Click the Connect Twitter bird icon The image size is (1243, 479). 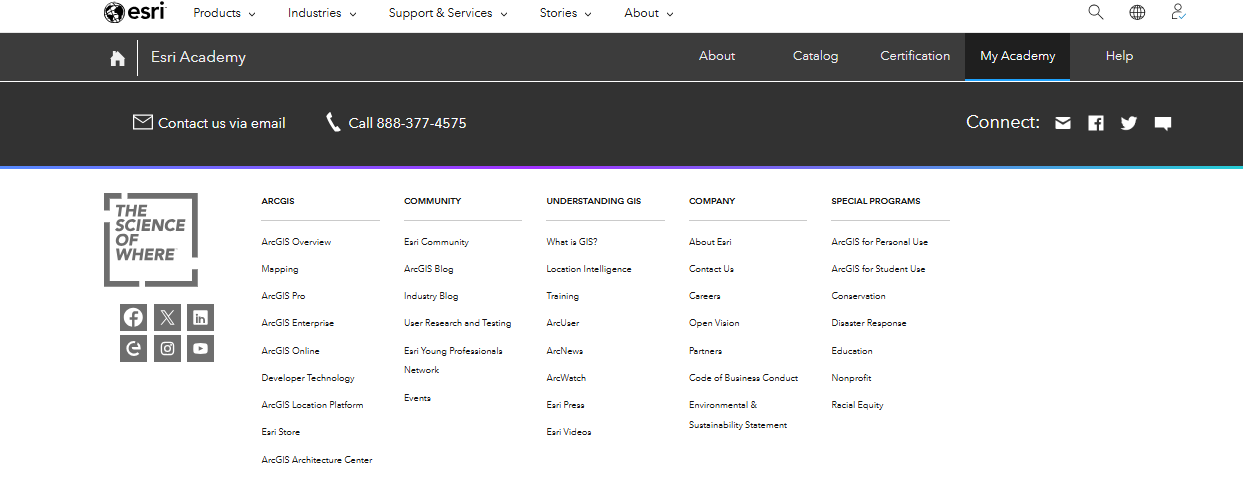point(1129,123)
